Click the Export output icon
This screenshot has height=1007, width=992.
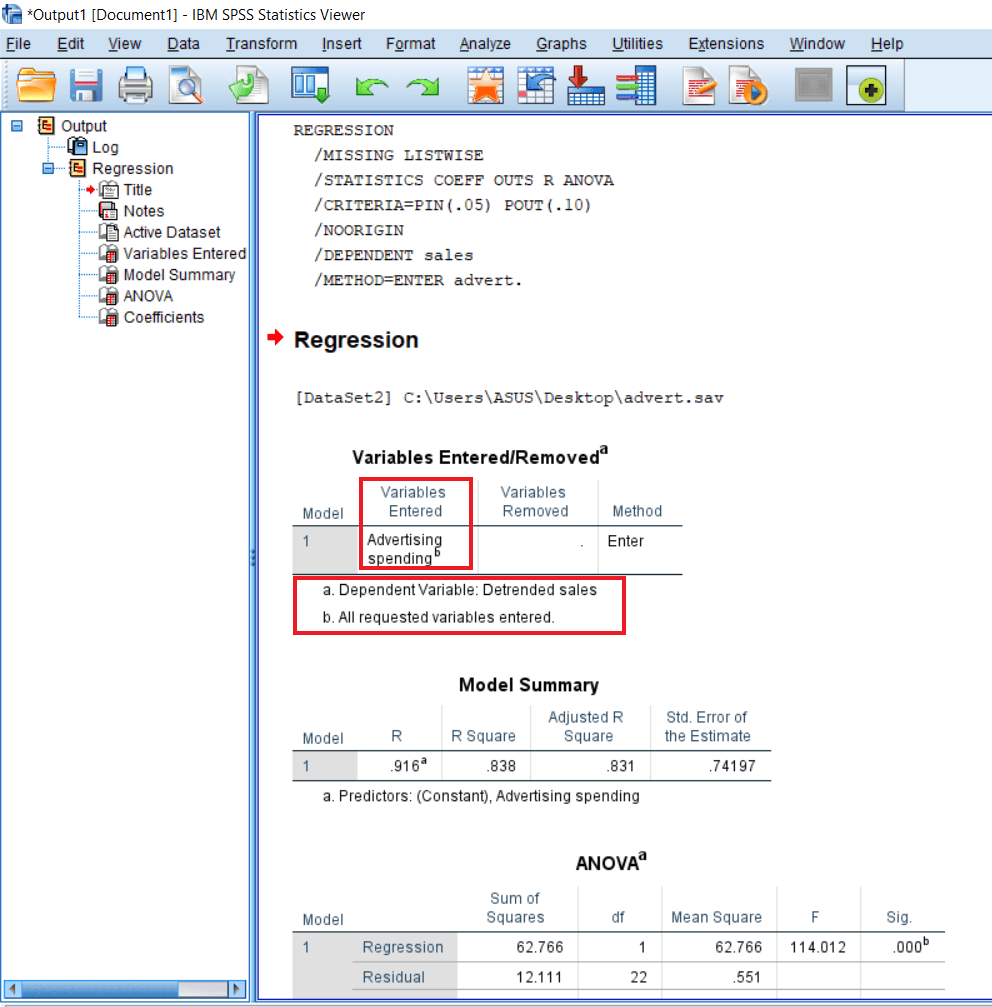tap(248, 85)
